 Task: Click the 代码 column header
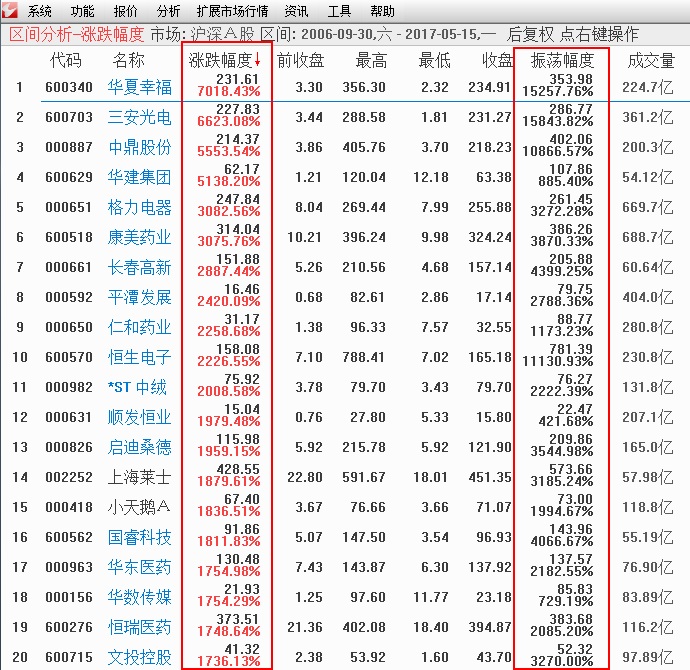(x=66, y=61)
